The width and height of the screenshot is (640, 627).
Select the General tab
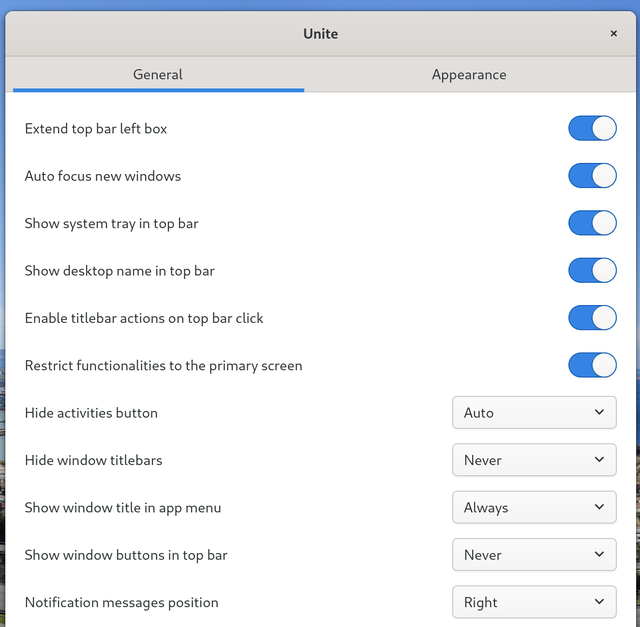158,75
